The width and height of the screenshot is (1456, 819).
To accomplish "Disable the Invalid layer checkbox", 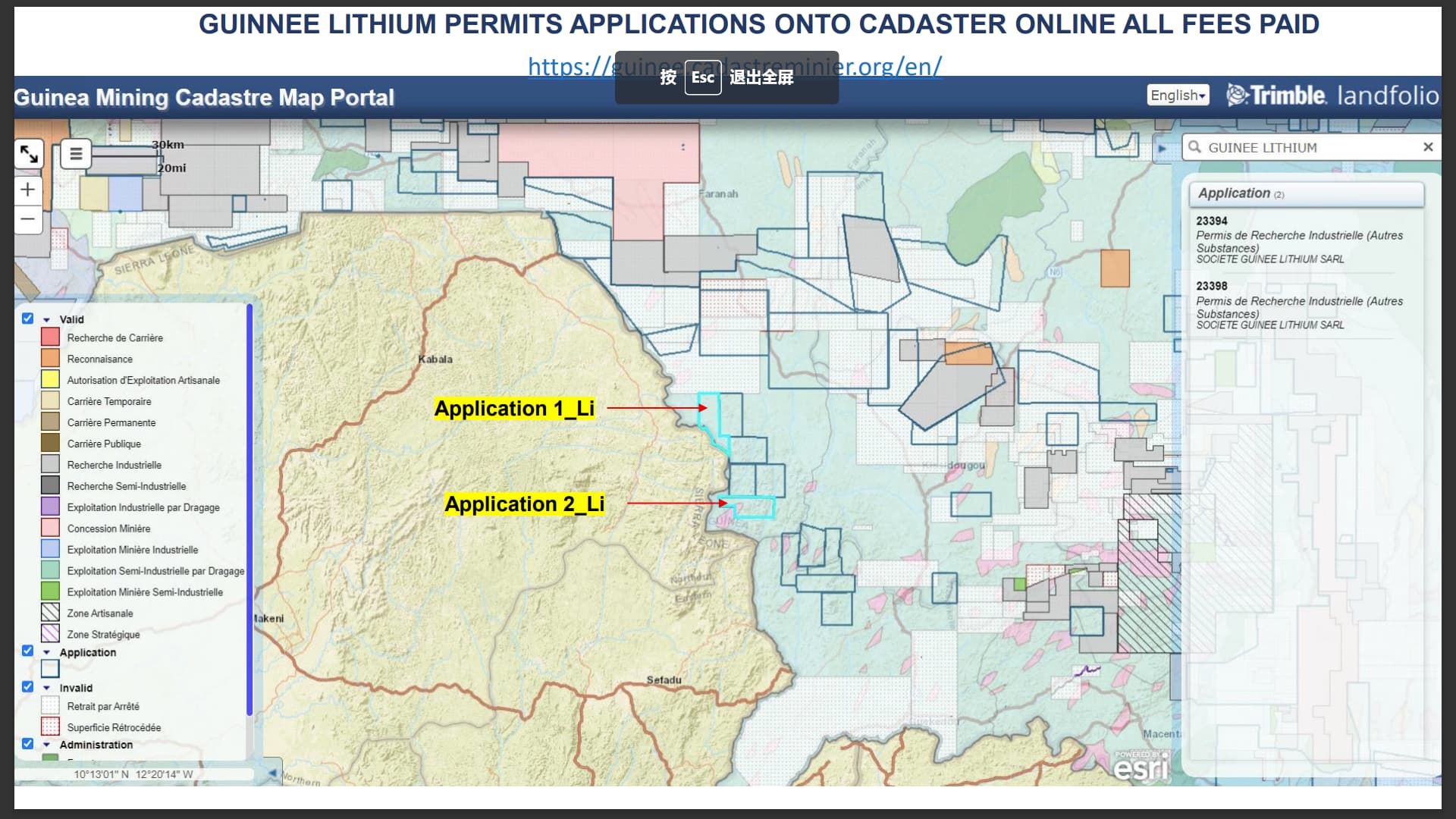I will pyautogui.click(x=28, y=687).
